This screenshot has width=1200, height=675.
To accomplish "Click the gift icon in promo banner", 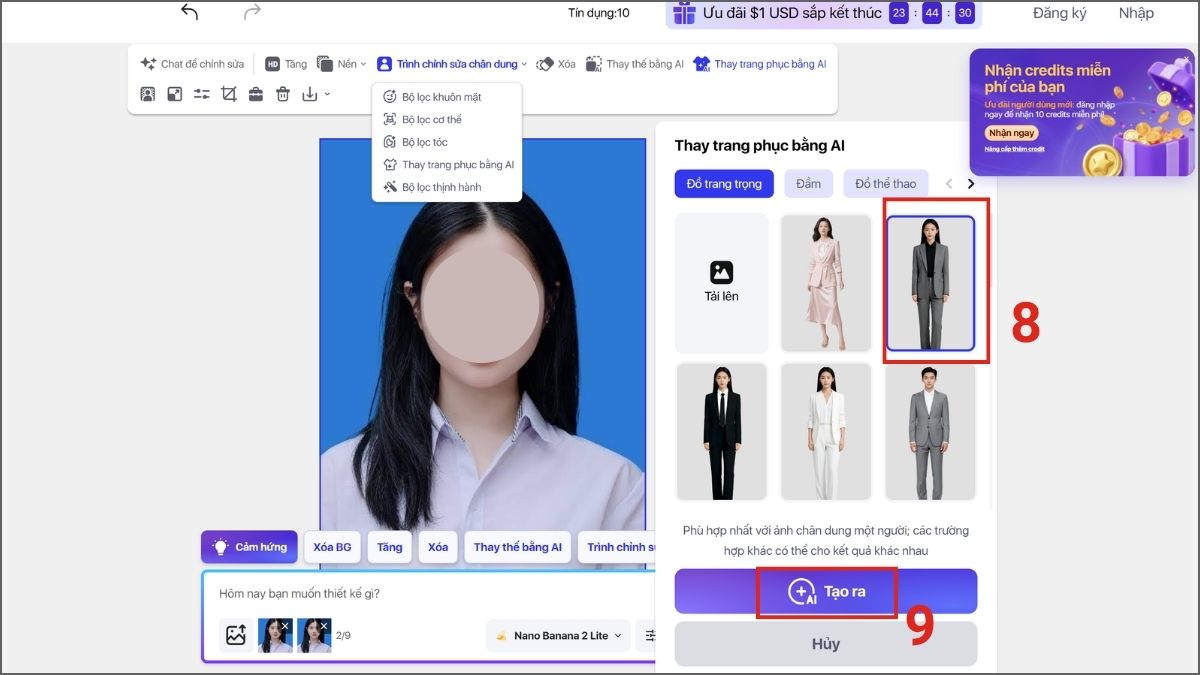I will [x=684, y=13].
